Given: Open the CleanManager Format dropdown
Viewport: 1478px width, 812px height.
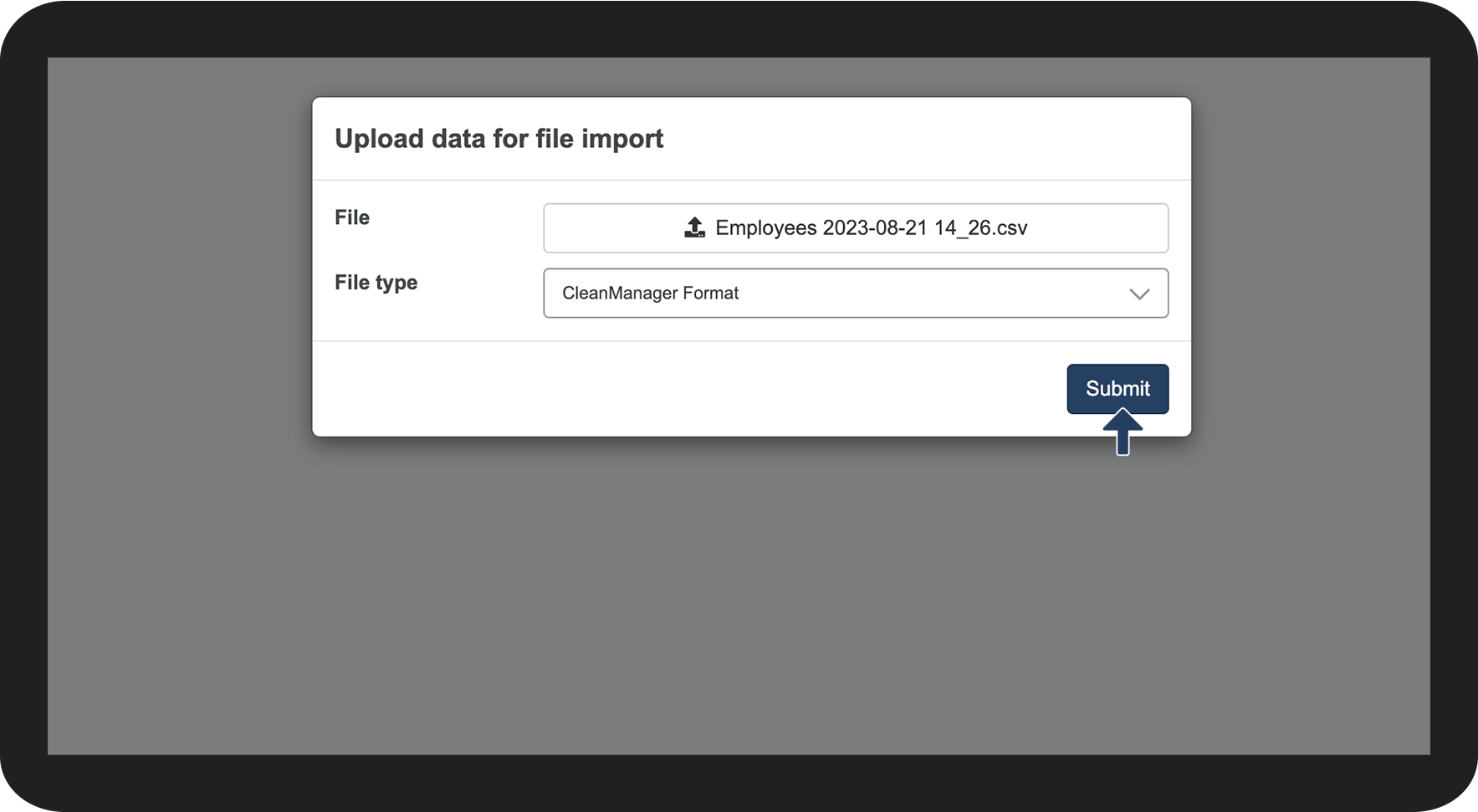Looking at the screenshot, I should point(855,294).
